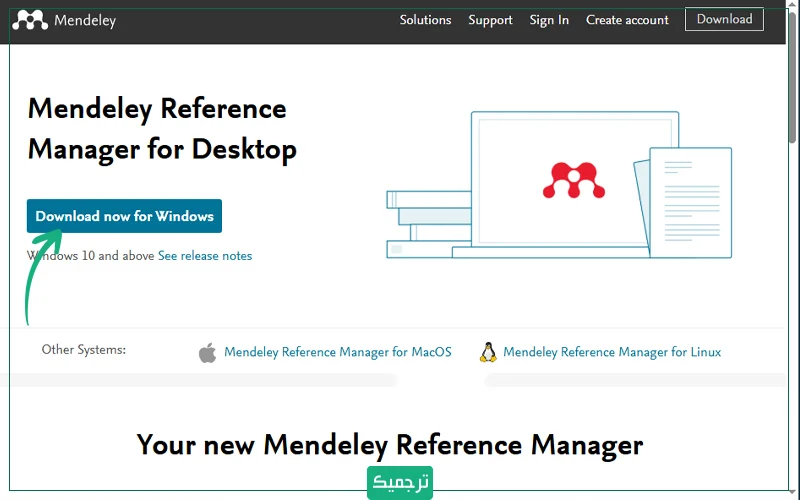Open the Support menu

tap(490, 20)
